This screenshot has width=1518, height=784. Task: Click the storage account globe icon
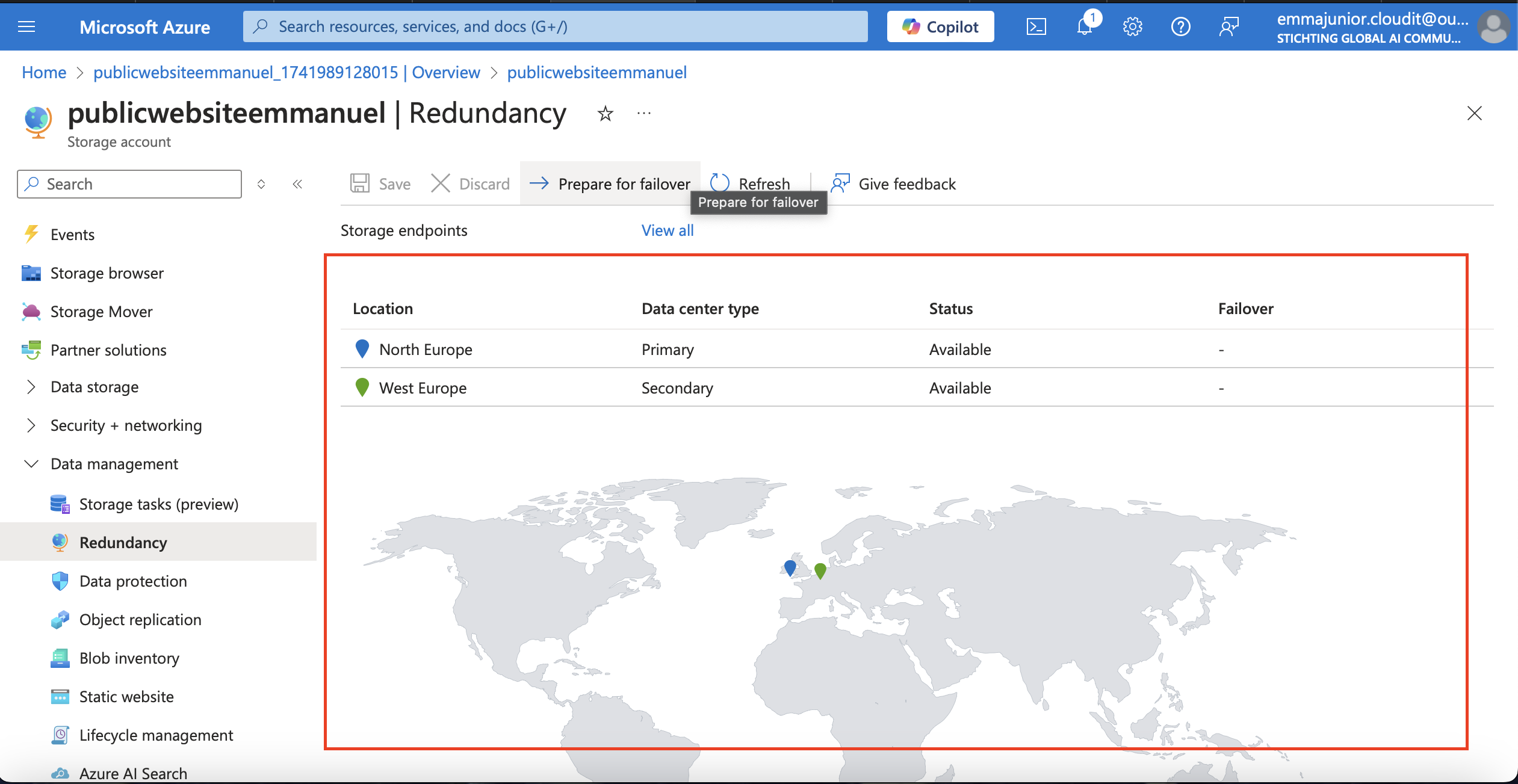click(38, 122)
